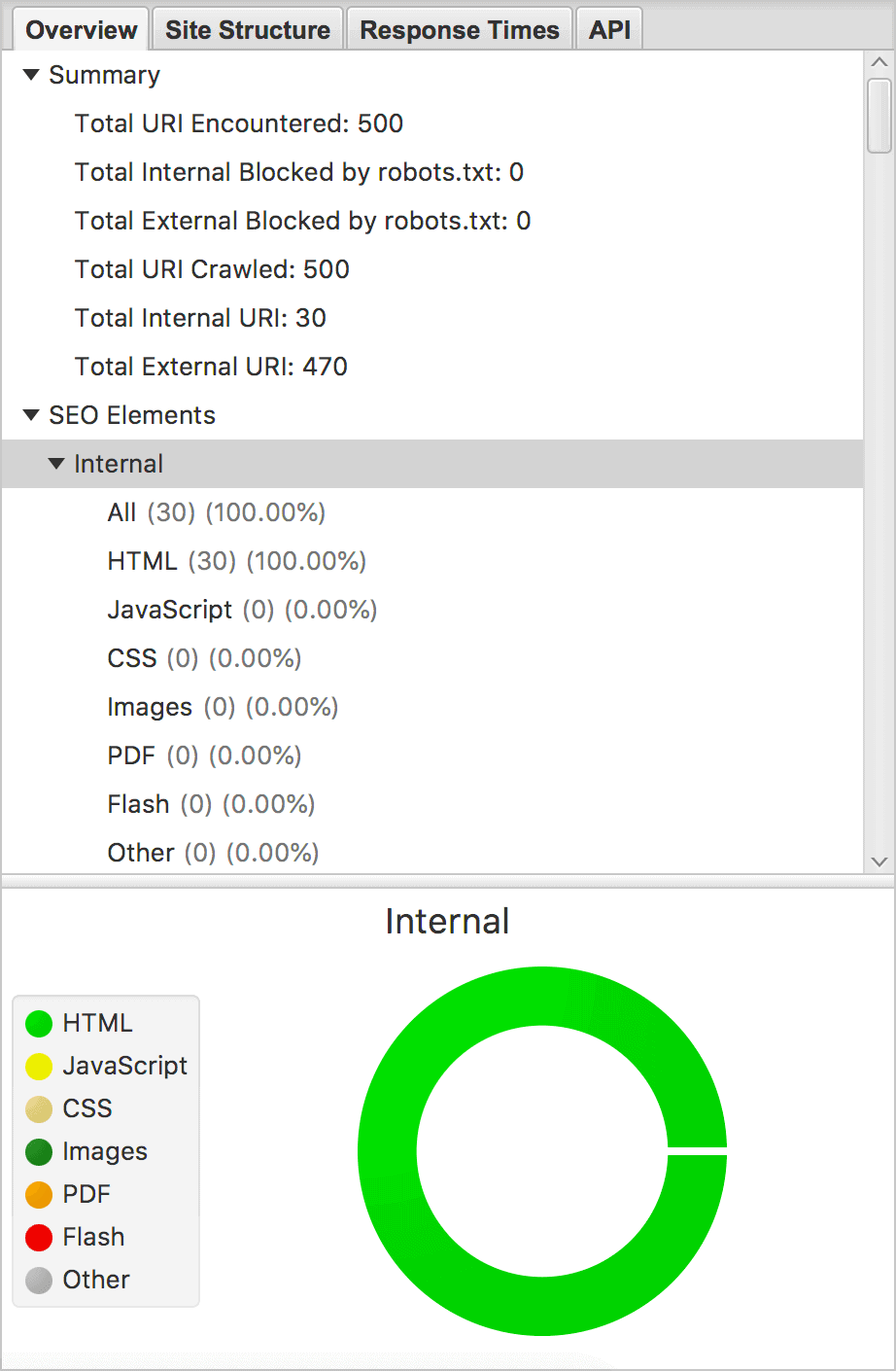Switch to the Site Structure tab

click(247, 30)
